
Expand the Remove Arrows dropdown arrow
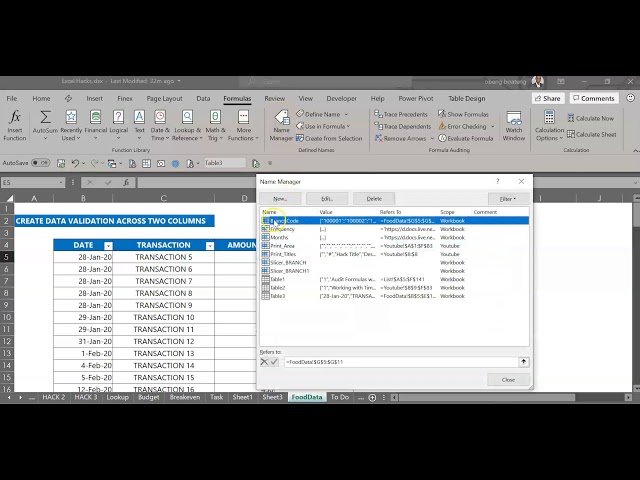[432, 138]
